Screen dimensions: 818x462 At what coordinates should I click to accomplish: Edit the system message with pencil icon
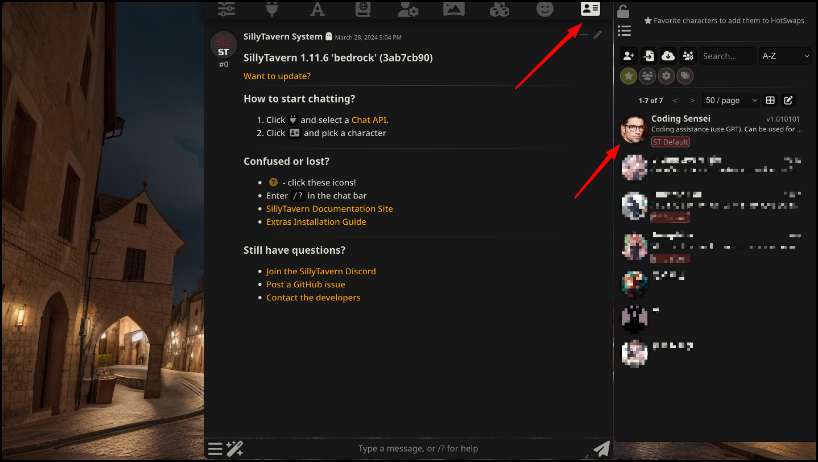[597, 35]
